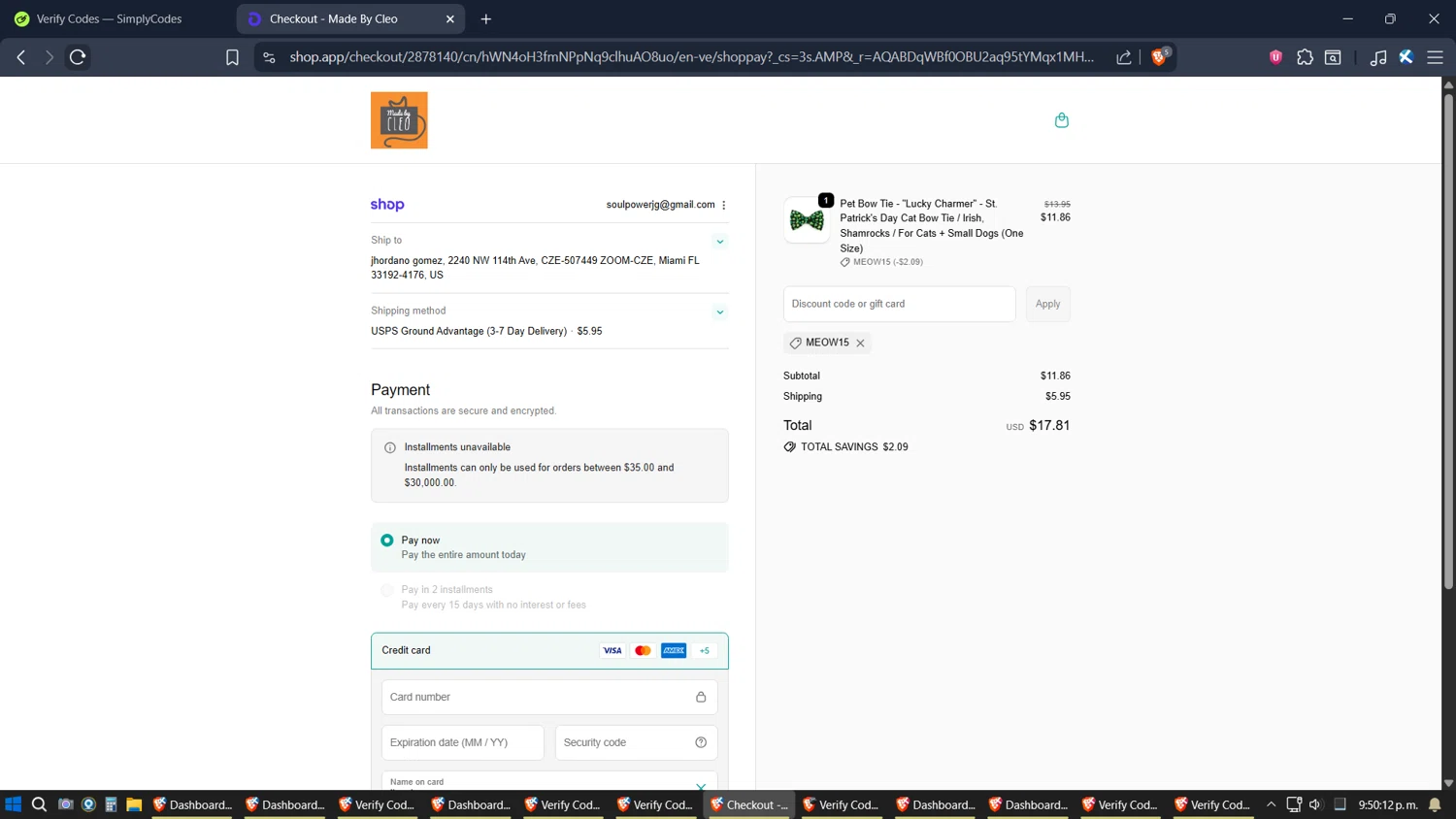Screen dimensions: 1456x819
Task: Go forward in browser history
Action: pos(49,57)
